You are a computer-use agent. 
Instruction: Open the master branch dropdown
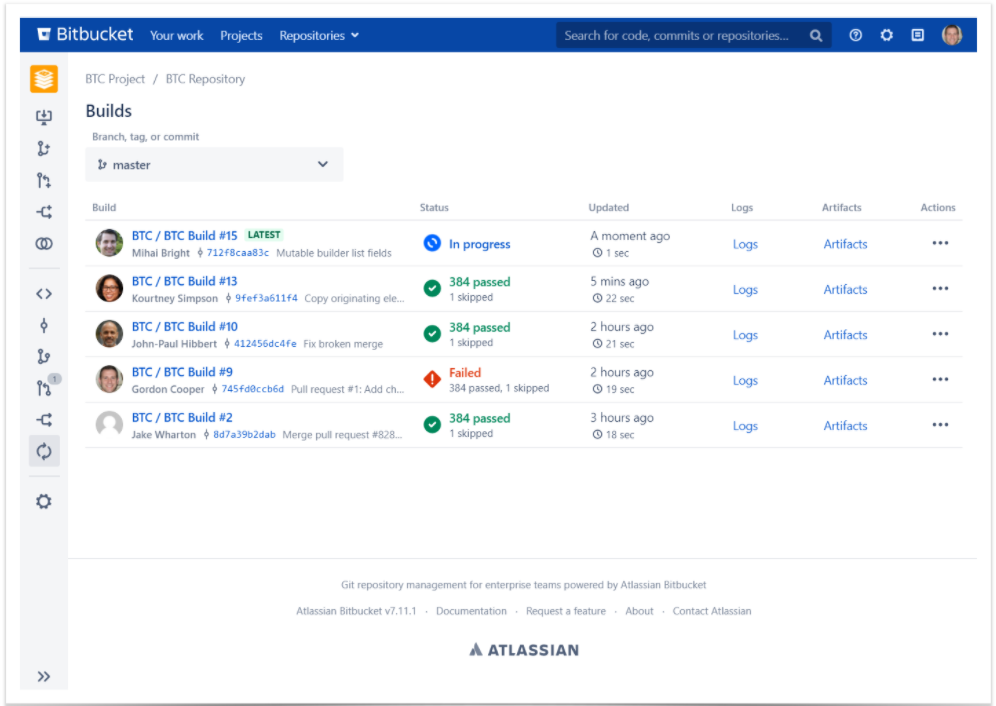tap(214, 165)
